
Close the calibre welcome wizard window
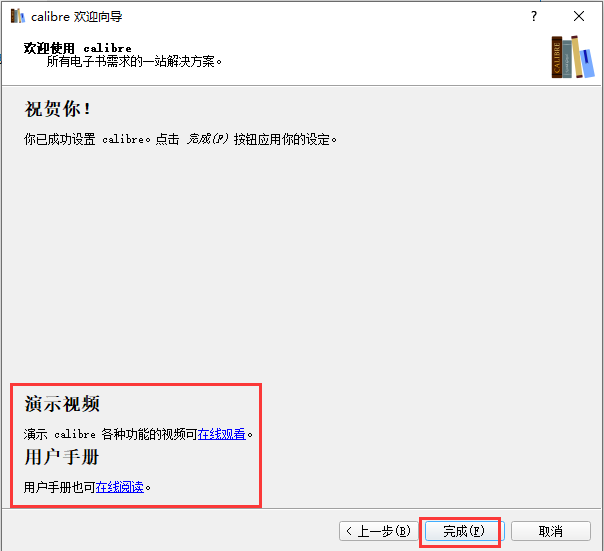pyautogui.click(x=579, y=17)
